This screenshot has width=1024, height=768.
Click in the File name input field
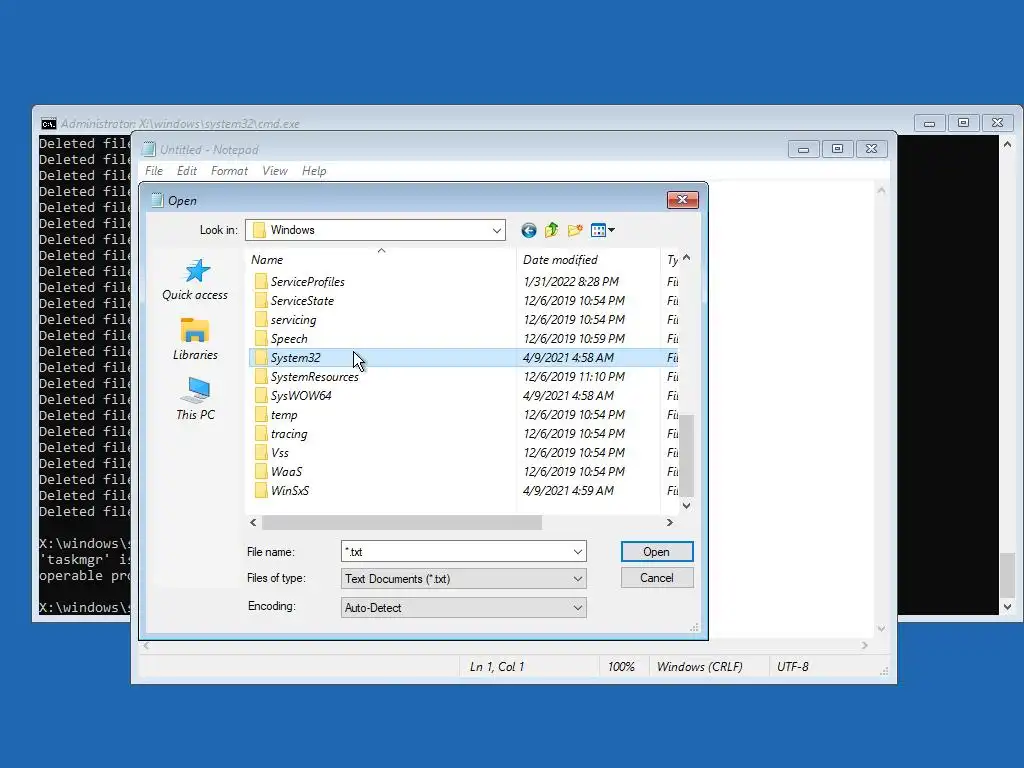456,552
